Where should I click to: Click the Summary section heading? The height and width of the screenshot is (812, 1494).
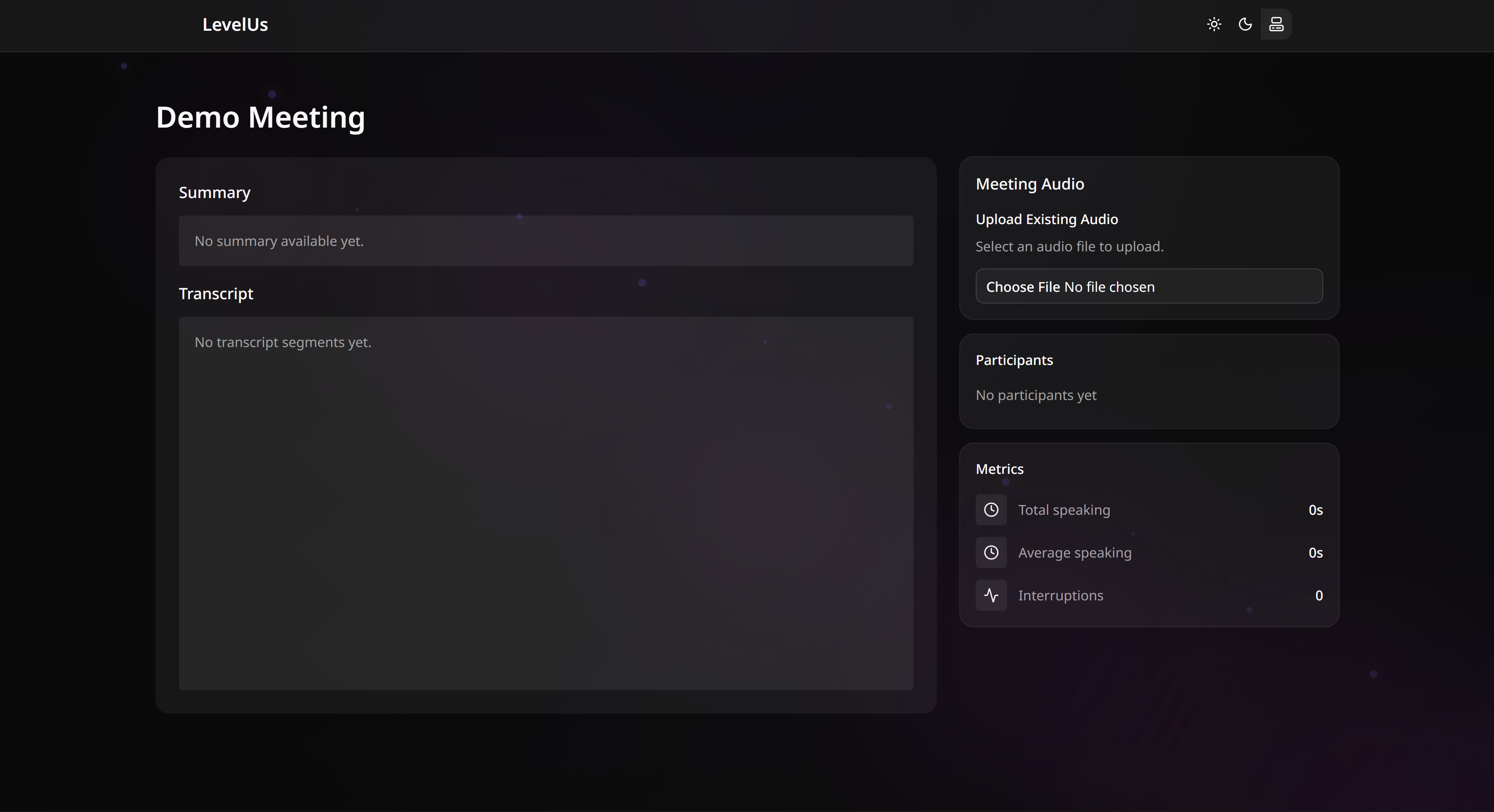click(215, 193)
